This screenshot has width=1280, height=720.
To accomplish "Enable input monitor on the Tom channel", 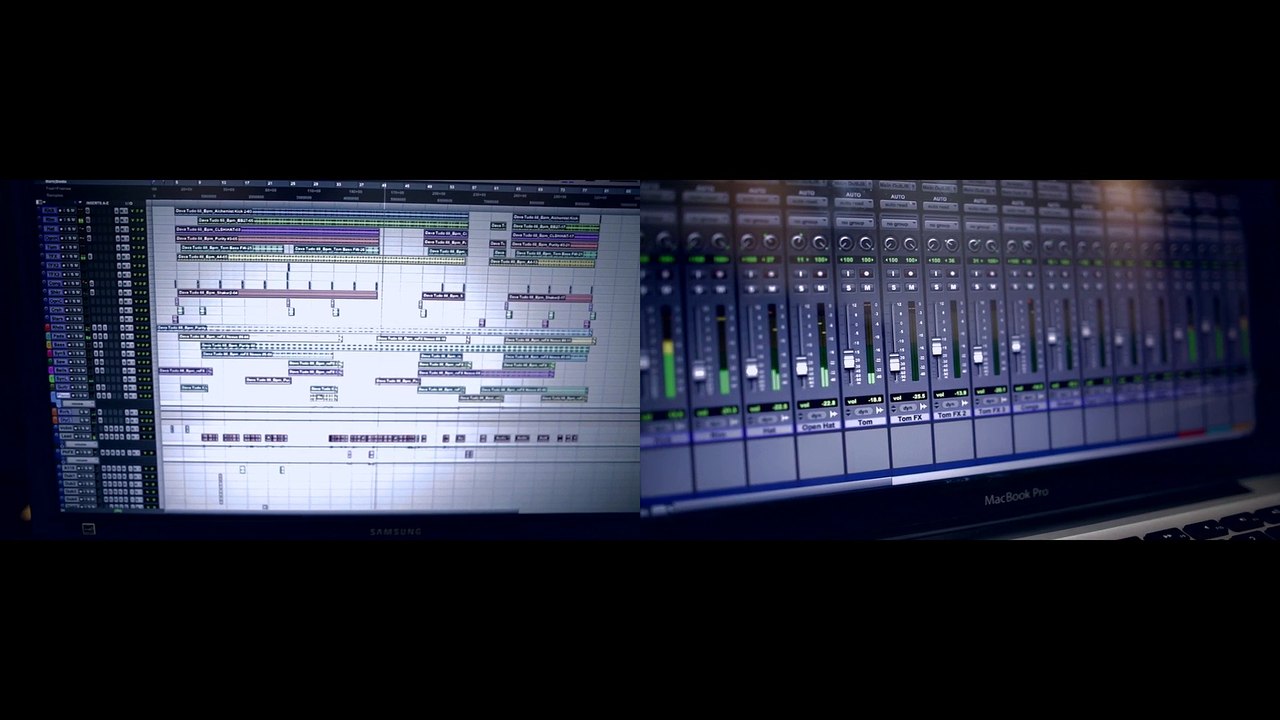I will pyautogui.click(x=848, y=273).
